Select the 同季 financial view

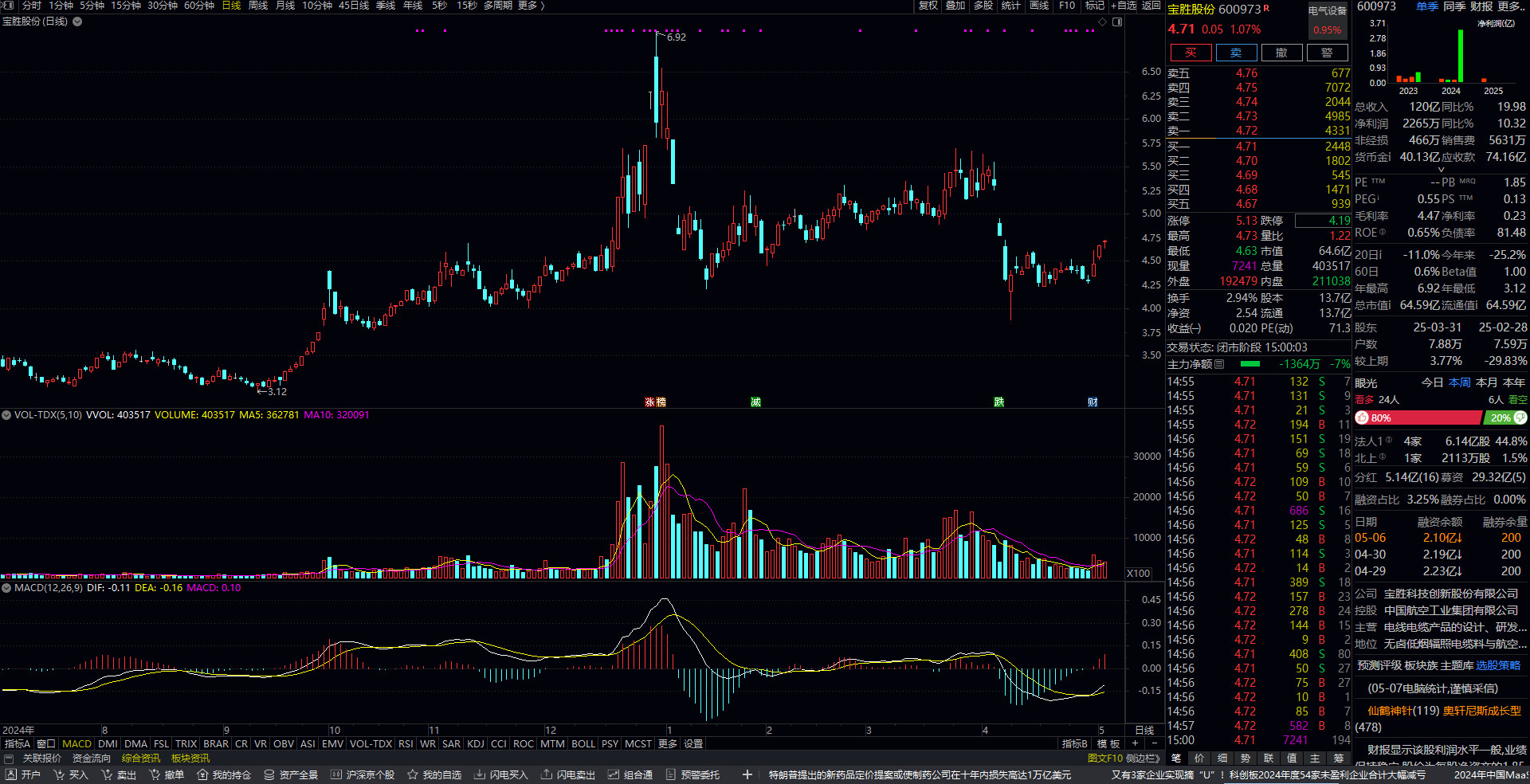point(1454,6)
